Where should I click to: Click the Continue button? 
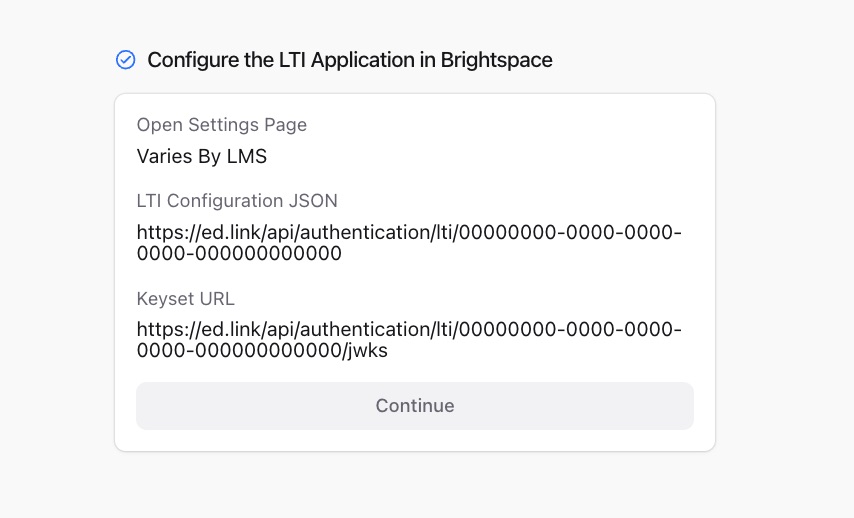[415, 406]
